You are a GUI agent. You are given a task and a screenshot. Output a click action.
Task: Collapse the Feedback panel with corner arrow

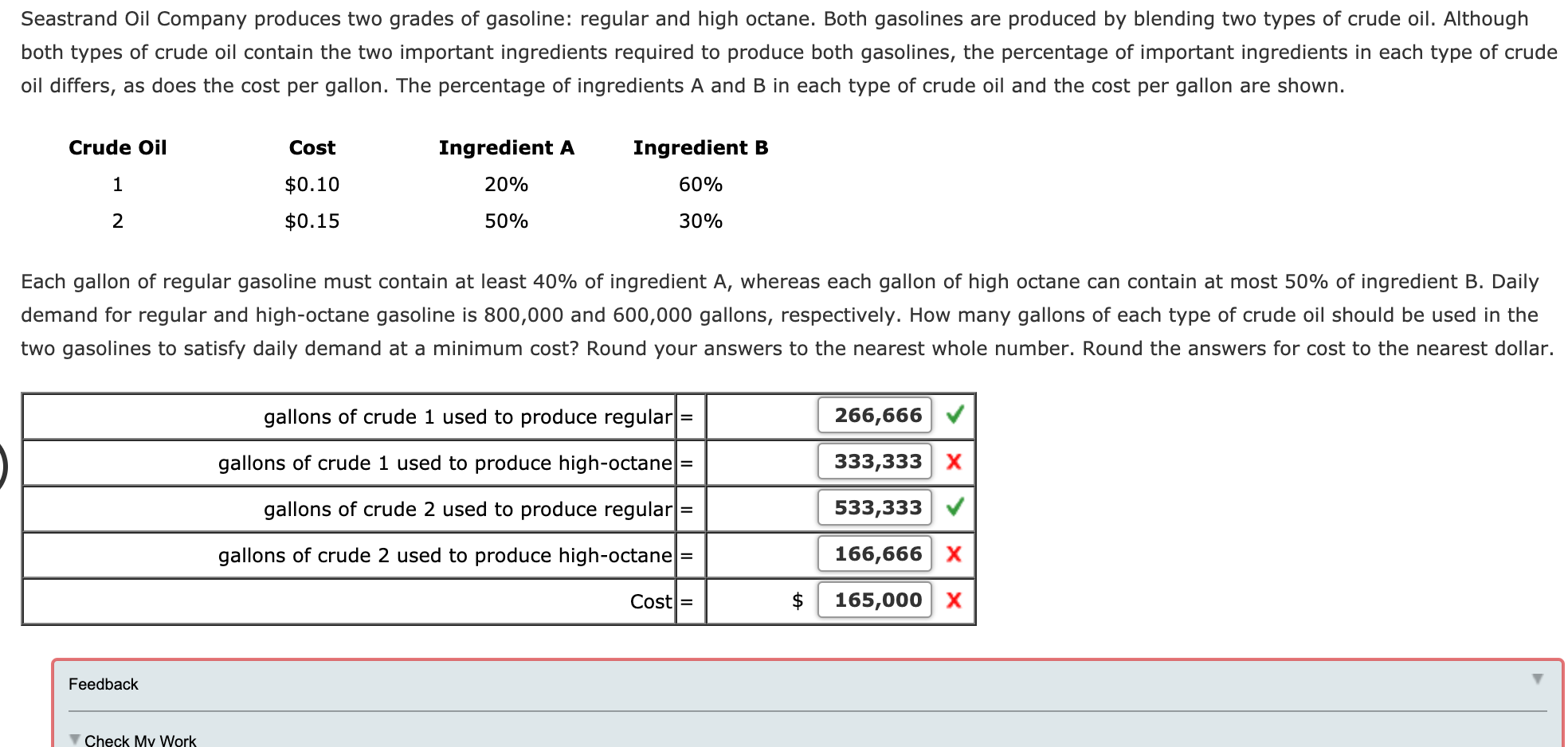pyautogui.click(x=1538, y=679)
